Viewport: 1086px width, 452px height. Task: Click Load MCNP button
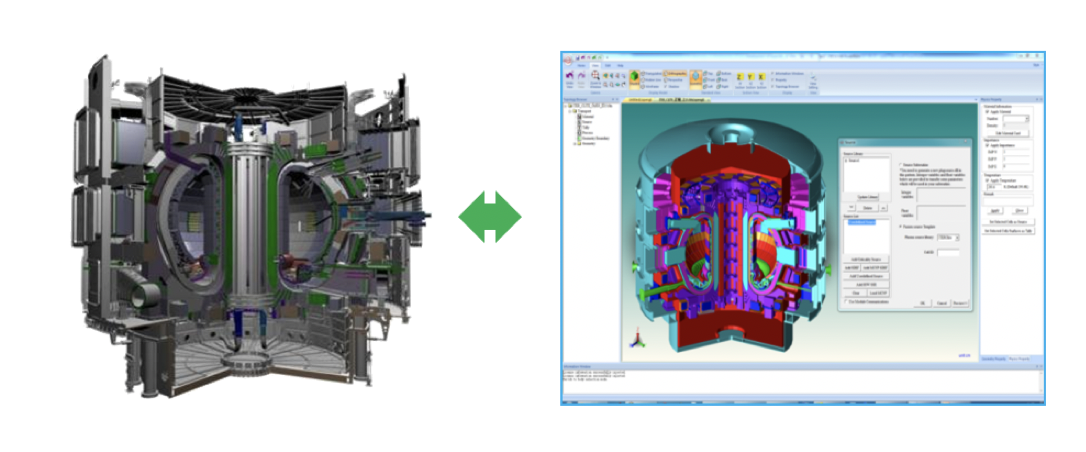coord(878,293)
